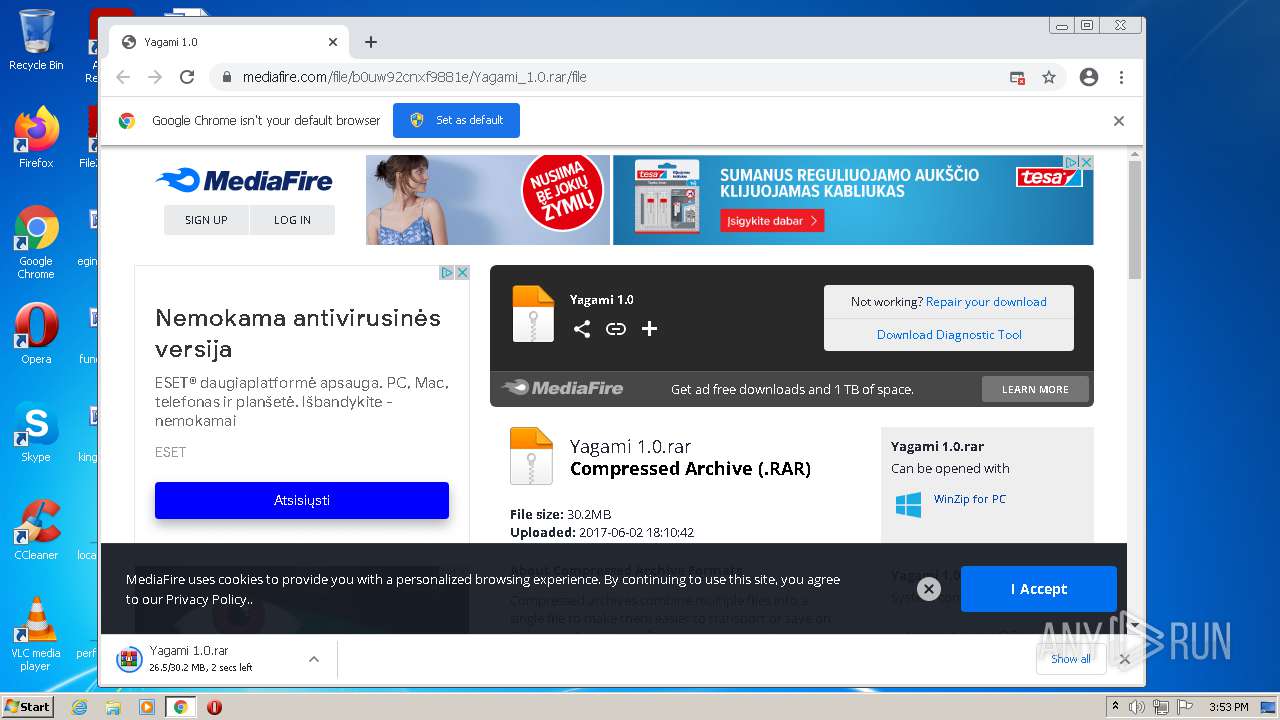
Task: Open the WinZip for PC link
Action: point(970,499)
